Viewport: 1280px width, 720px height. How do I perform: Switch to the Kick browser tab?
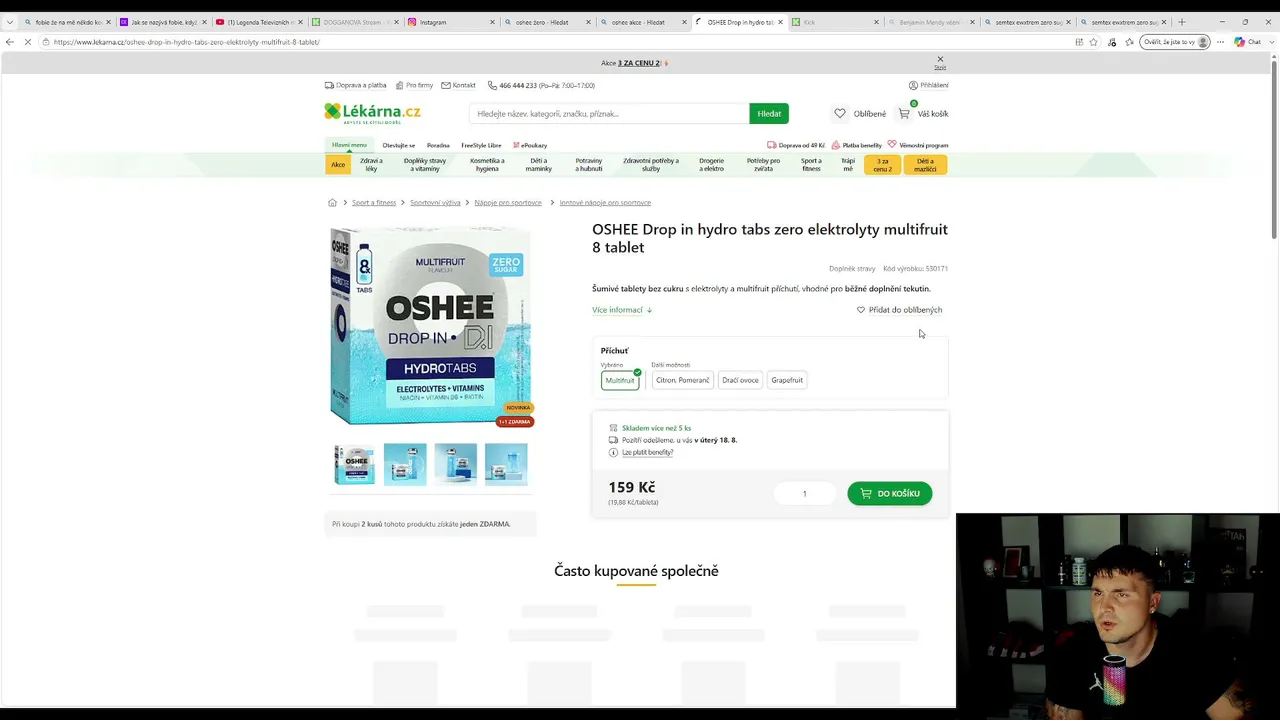pyautogui.click(x=835, y=22)
